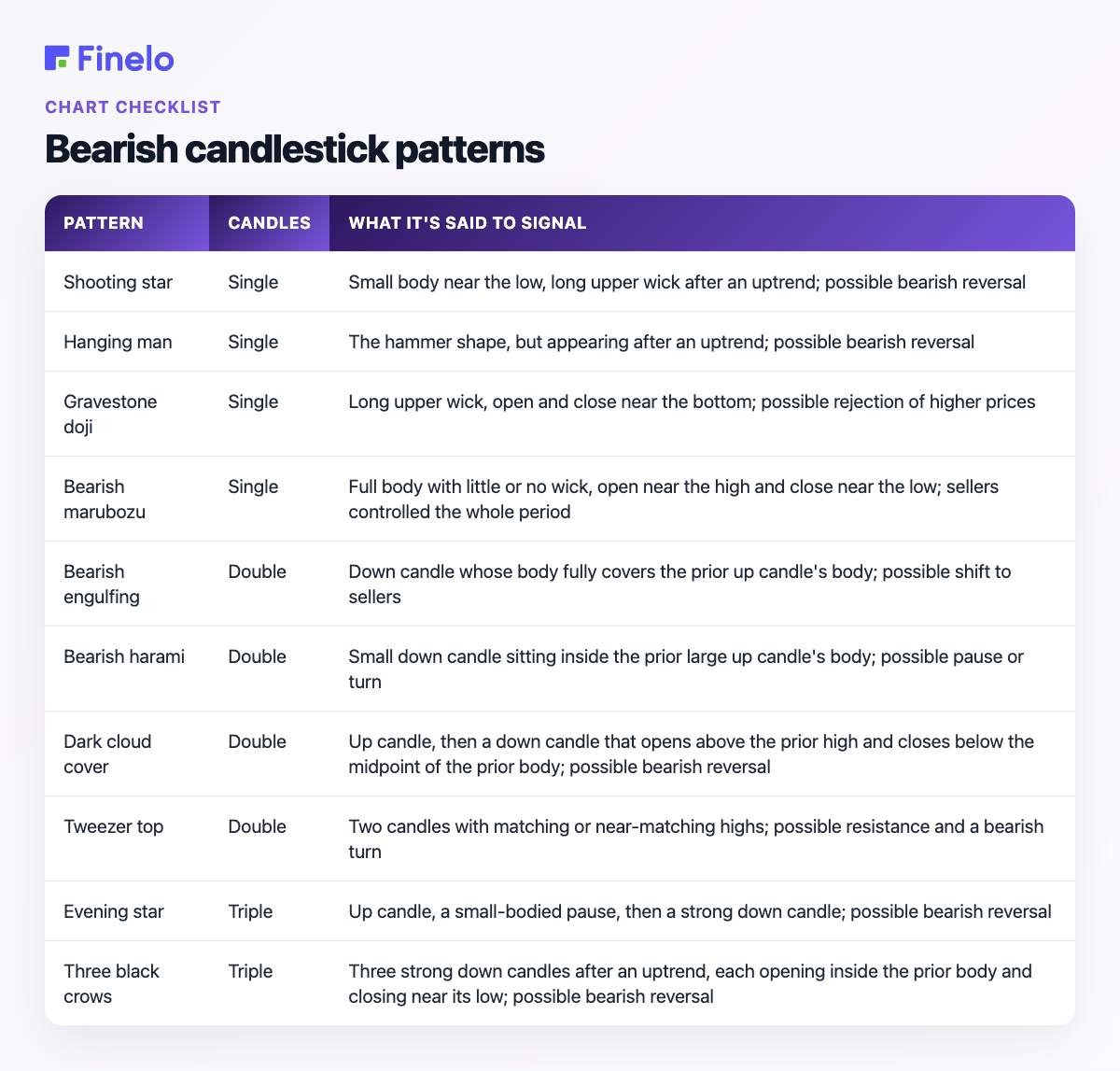
Task: Click the Bearish candlestick patterns heading
Action: point(295,149)
